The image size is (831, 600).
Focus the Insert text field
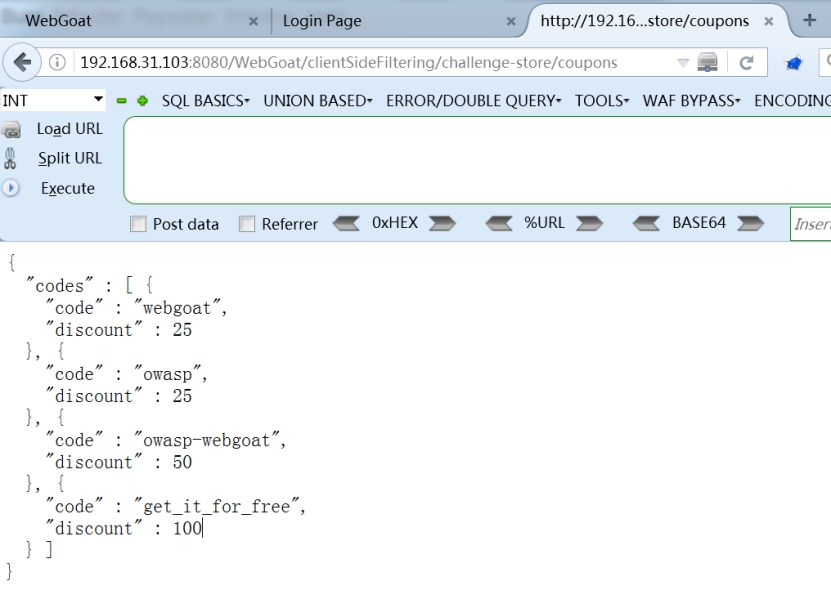pyautogui.click(x=810, y=224)
